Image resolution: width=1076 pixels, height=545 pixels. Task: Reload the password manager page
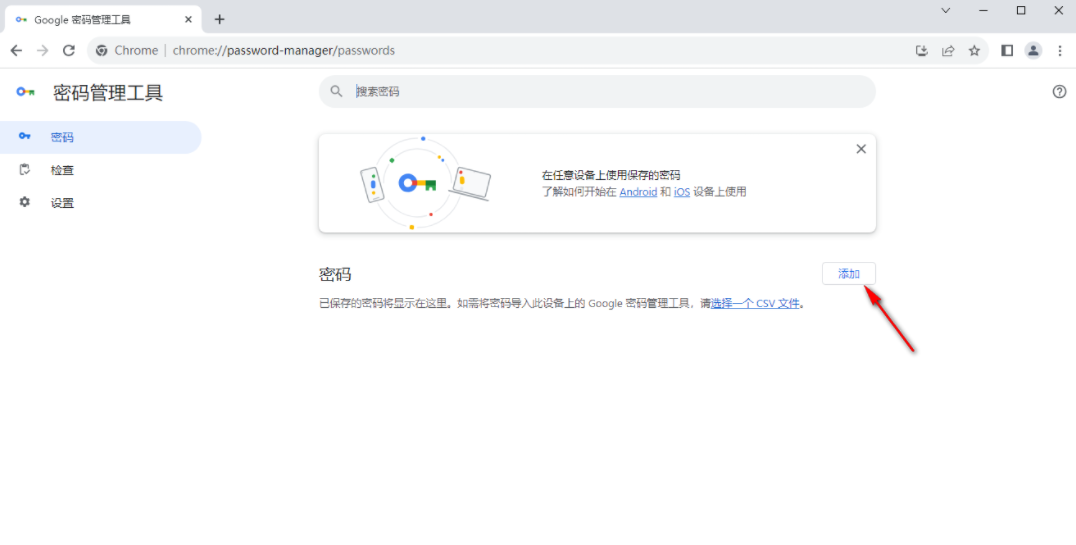(69, 50)
